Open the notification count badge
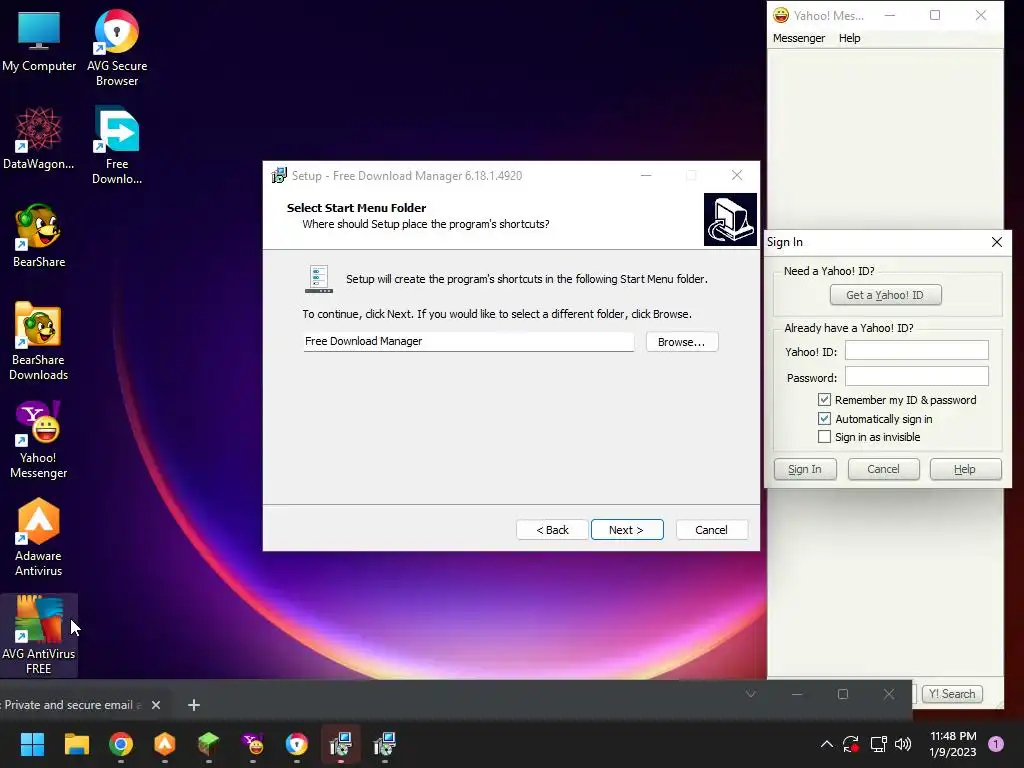Image resolution: width=1024 pixels, height=768 pixels. 996,744
